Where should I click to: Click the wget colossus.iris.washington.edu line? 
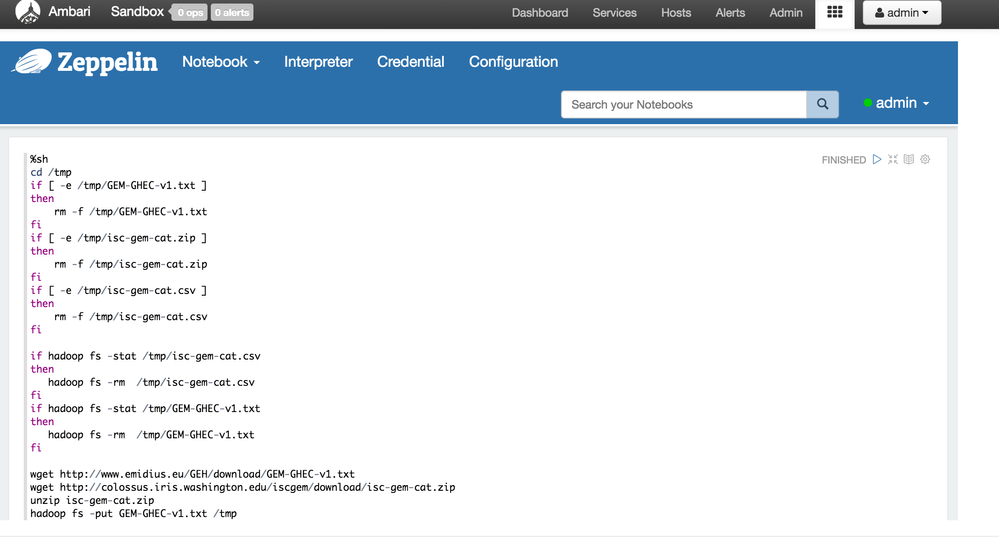click(243, 487)
